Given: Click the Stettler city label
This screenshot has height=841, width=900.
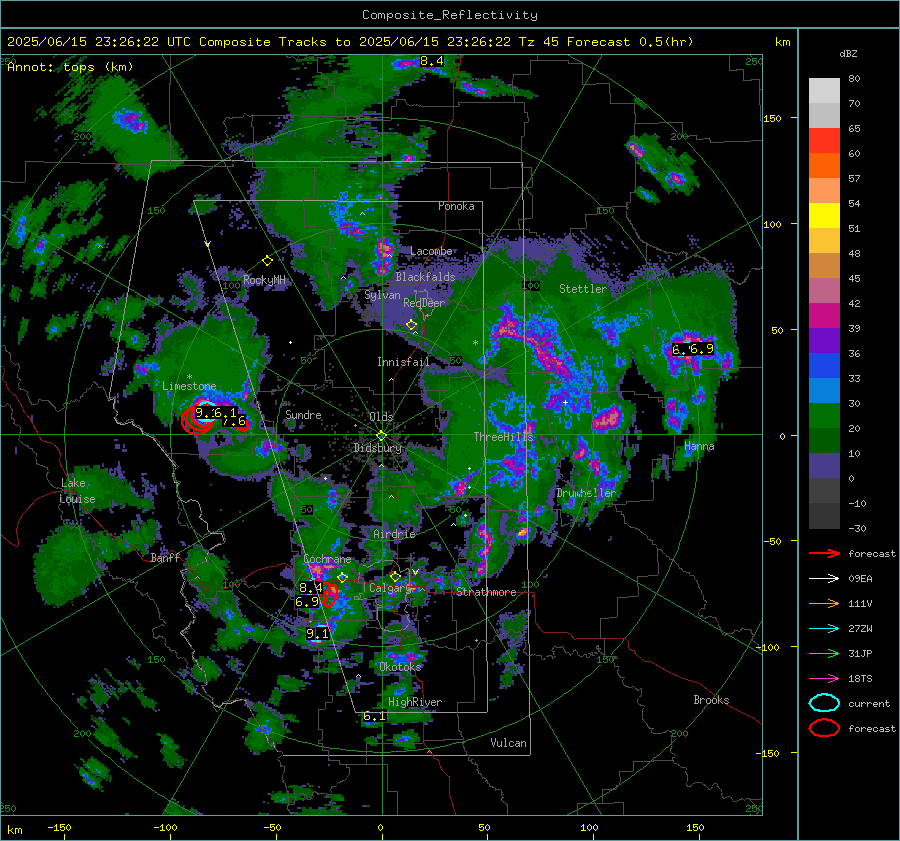Looking at the screenshot, I should (583, 289).
